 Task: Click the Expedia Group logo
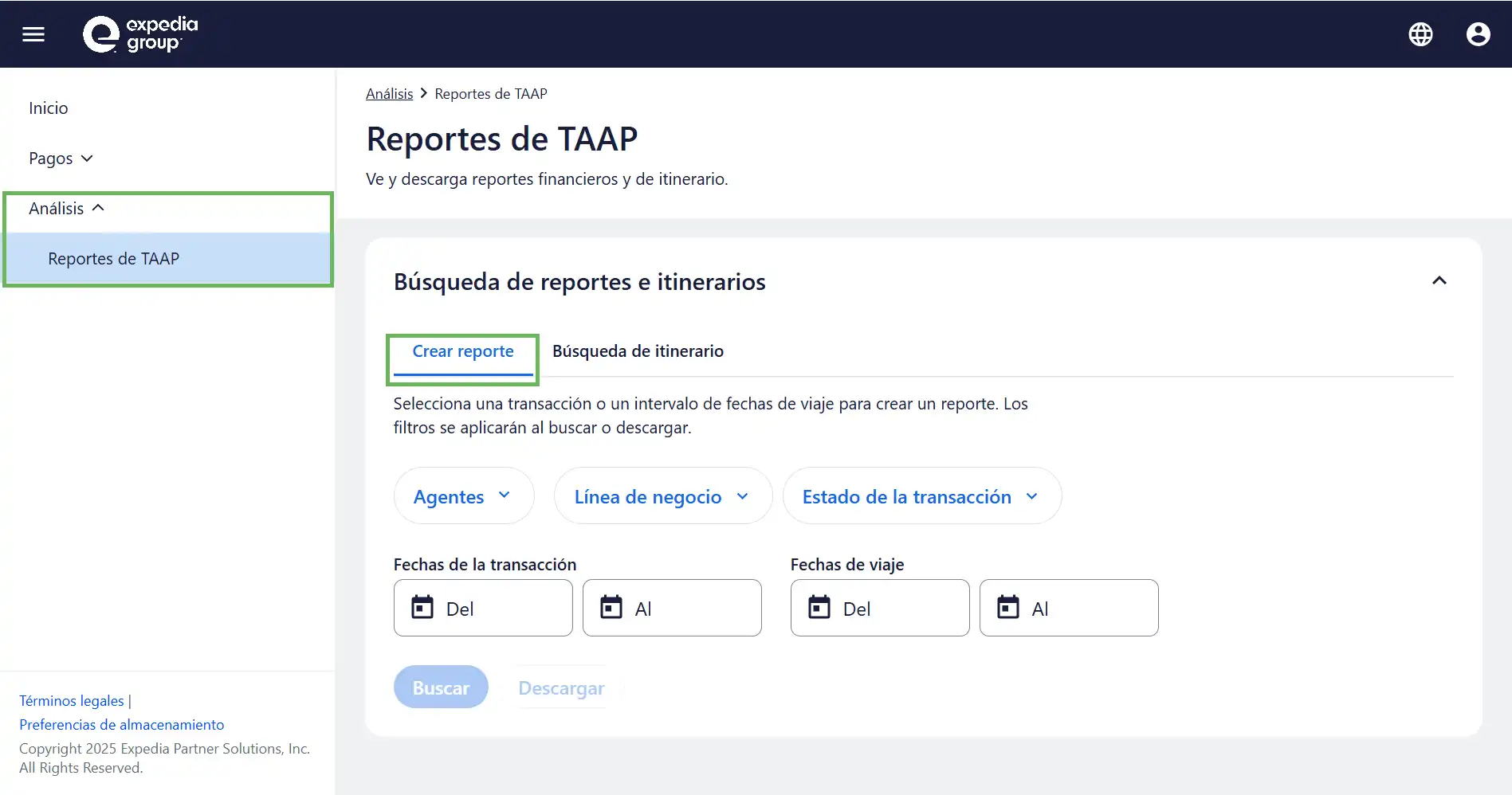[140, 34]
